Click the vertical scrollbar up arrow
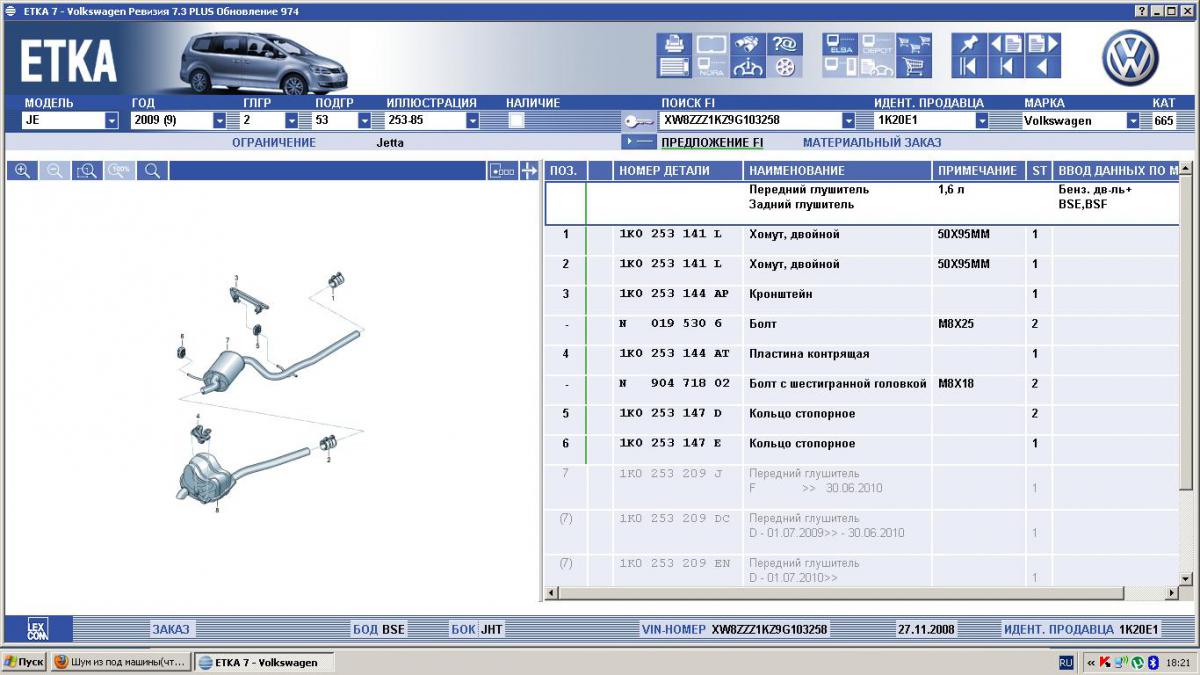This screenshot has height=675, width=1200. (x=1186, y=169)
